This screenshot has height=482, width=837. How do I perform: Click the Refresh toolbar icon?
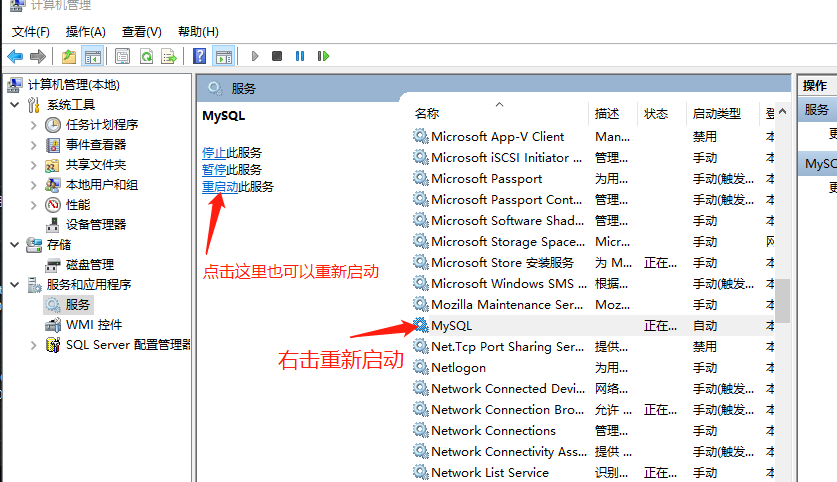[146, 56]
